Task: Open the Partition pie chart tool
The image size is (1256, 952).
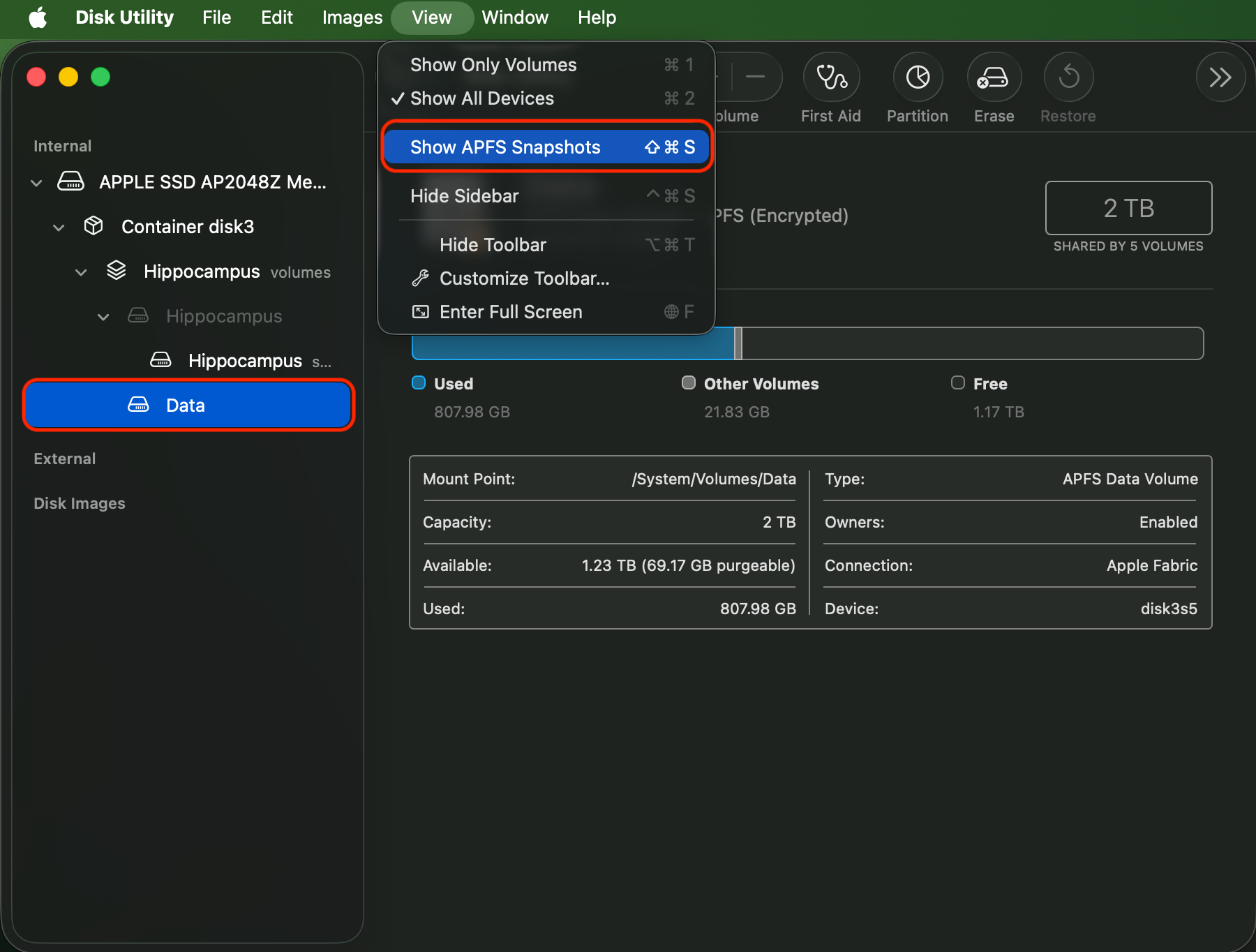Action: click(918, 77)
